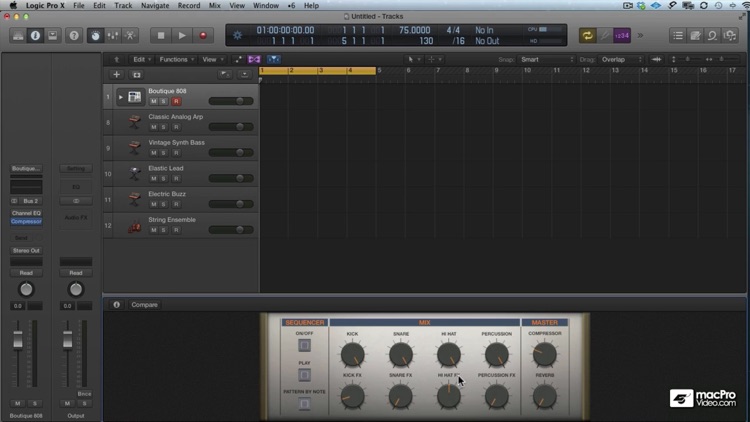Open the Record menu
Screen dimensions: 750x422
189,5
